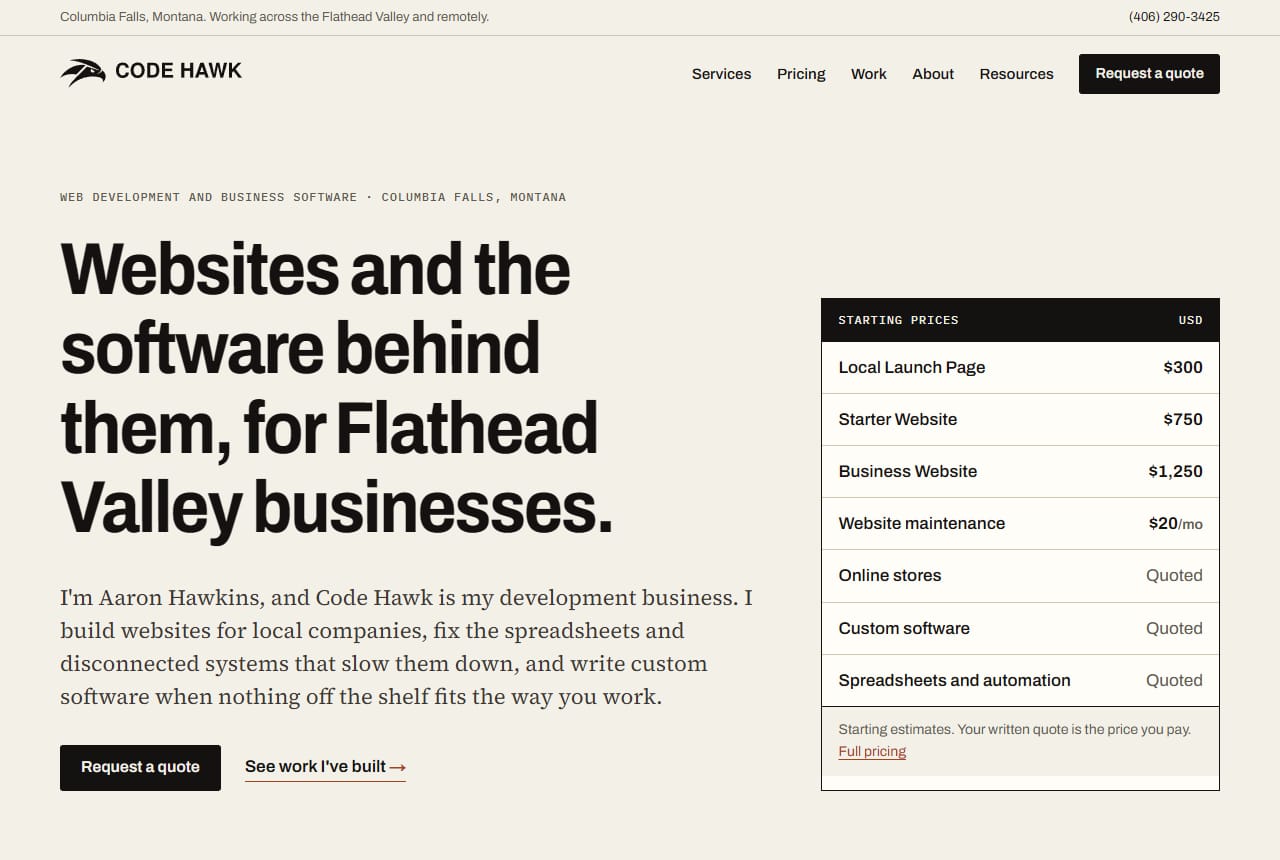This screenshot has height=860, width=1280.
Task: Click the WEB DEVELOPMENT AND BUSINESS SOFTWARE tagline
Action: pos(313,197)
